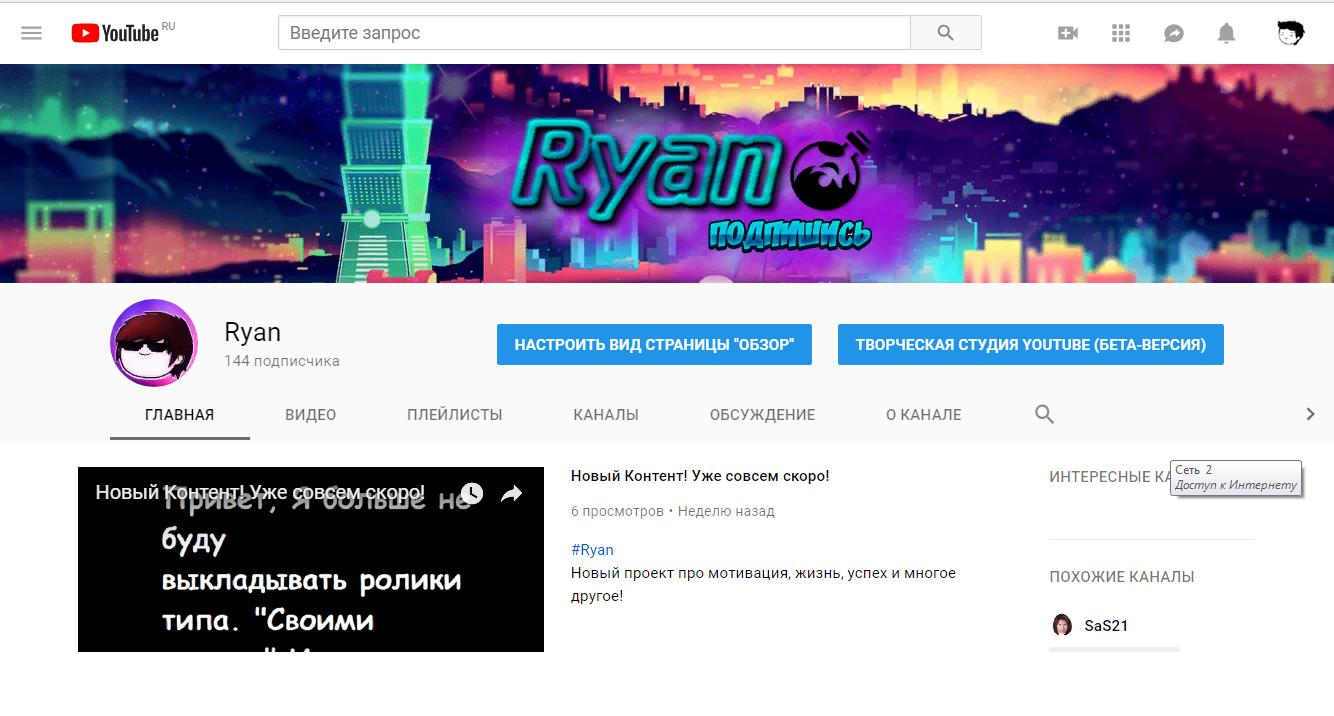The width and height of the screenshot is (1334, 716).
Task: Open the hamburger guide menu
Action: (x=31, y=33)
